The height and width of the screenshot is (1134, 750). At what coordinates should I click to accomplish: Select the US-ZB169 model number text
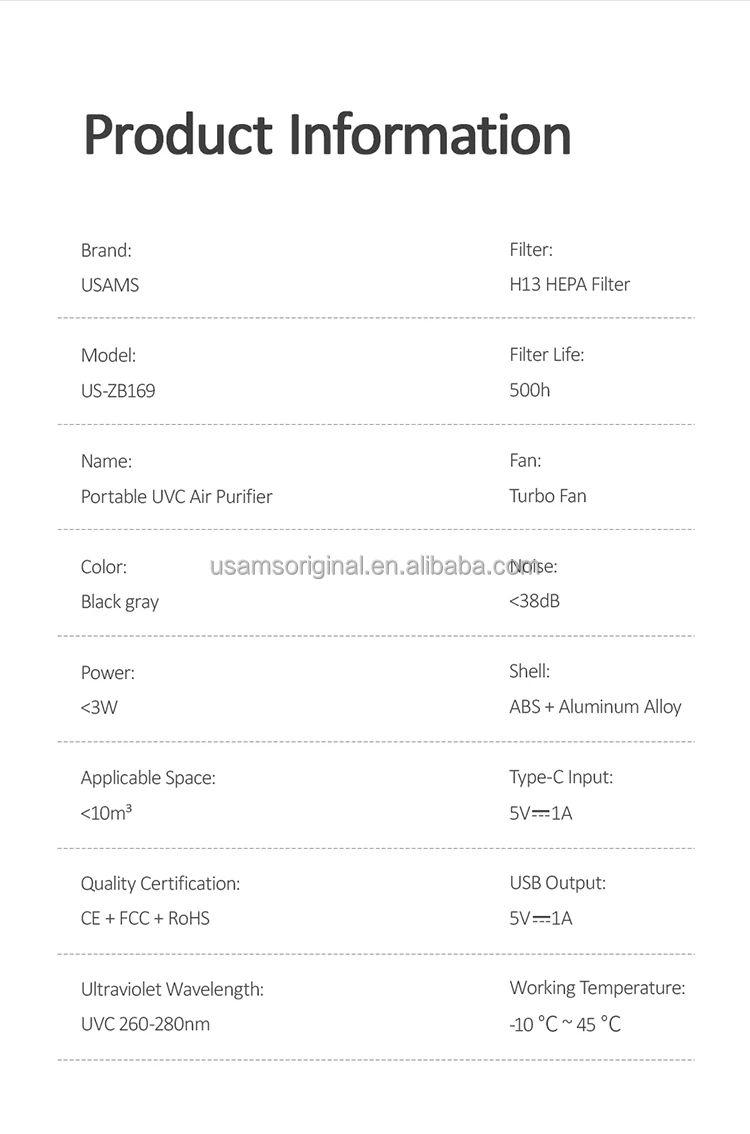118,391
